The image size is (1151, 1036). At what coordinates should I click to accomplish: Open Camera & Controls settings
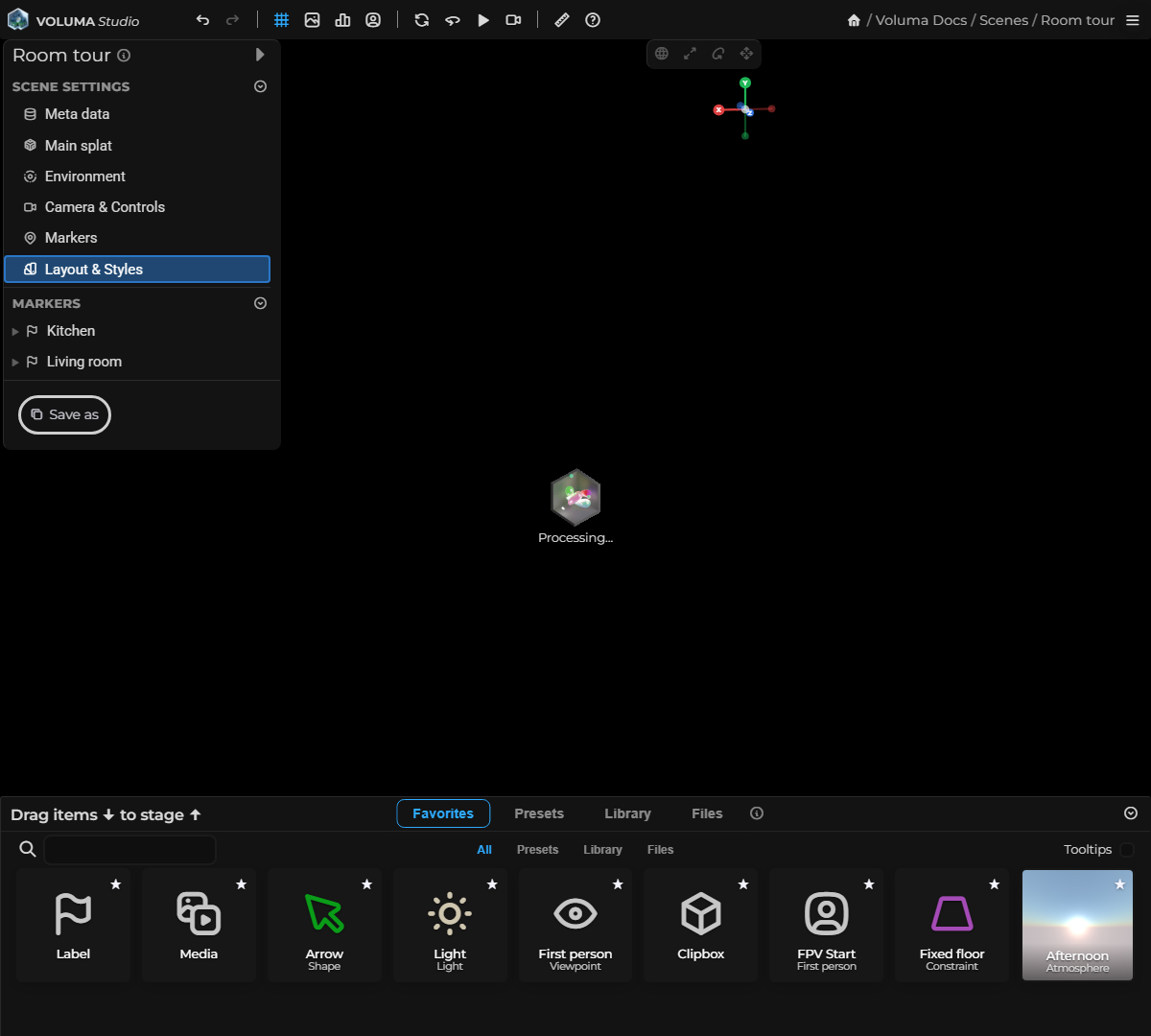(137, 207)
